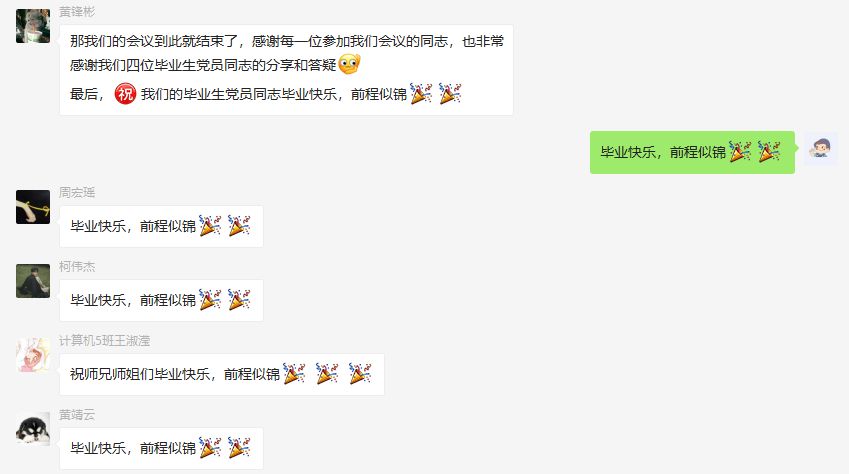Open 柯伟杰's profile avatar
Viewport: 849px width, 474px height.
tap(33, 281)
